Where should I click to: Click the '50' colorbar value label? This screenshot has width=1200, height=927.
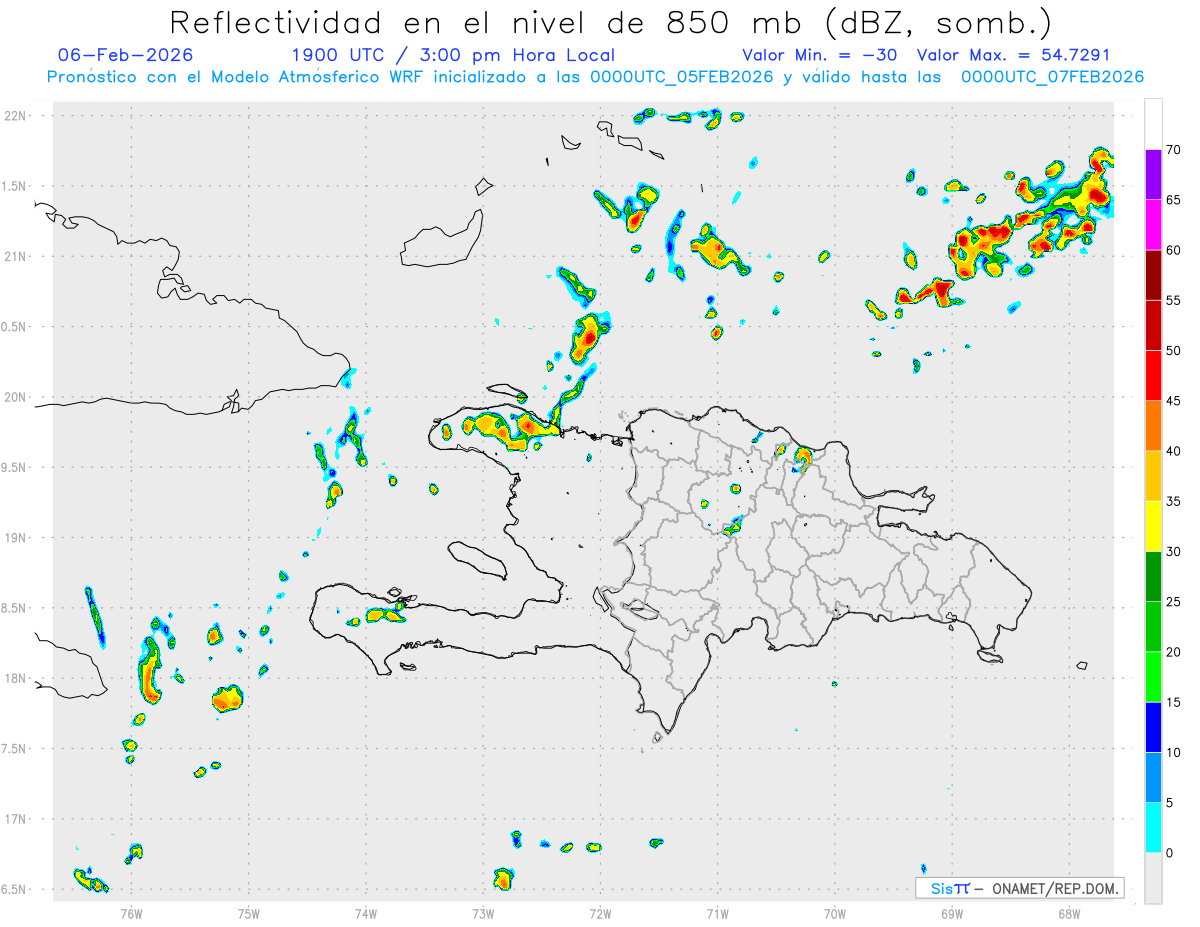(x=1174, y=351)
